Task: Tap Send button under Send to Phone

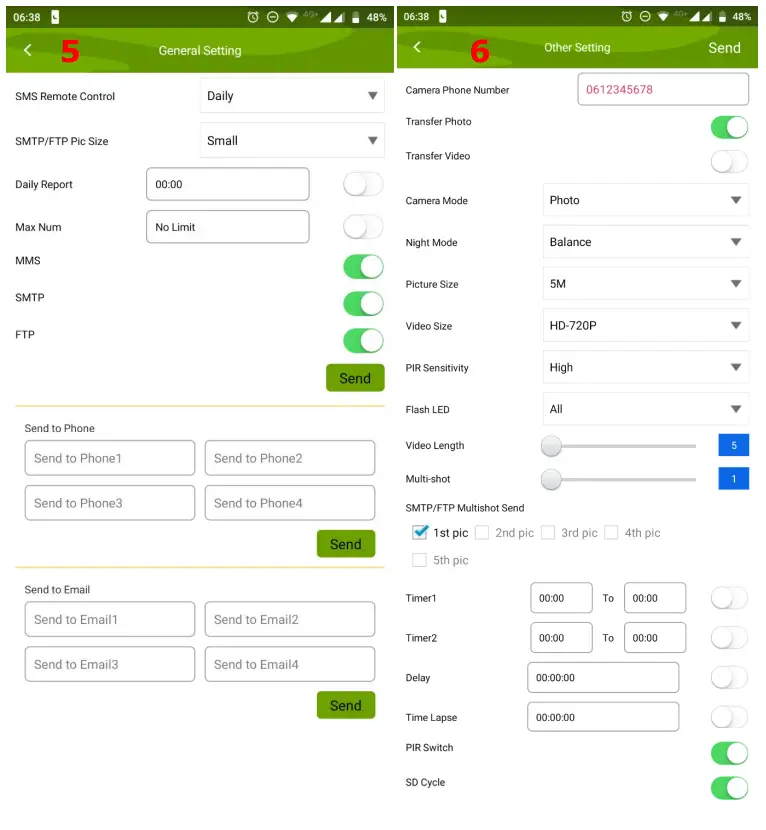Action: 346,544
